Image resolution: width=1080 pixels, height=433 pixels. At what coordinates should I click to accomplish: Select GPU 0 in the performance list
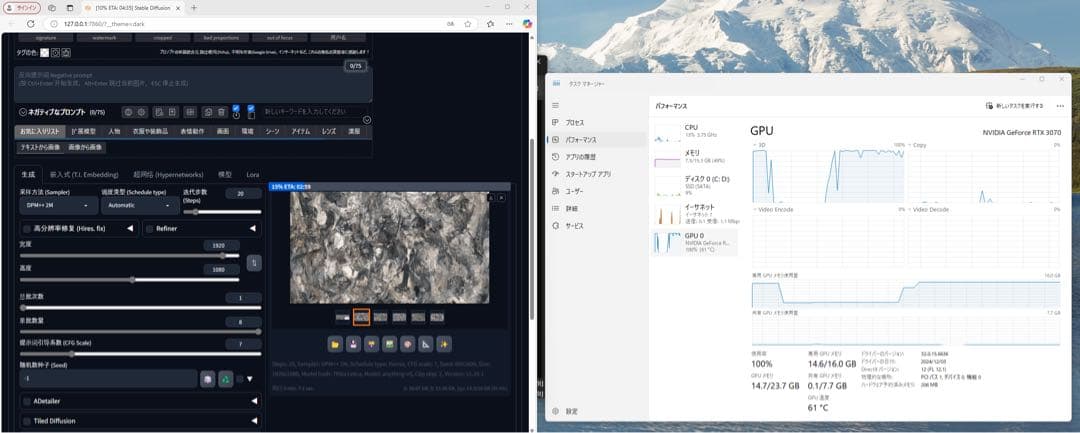tap(693, 242)
